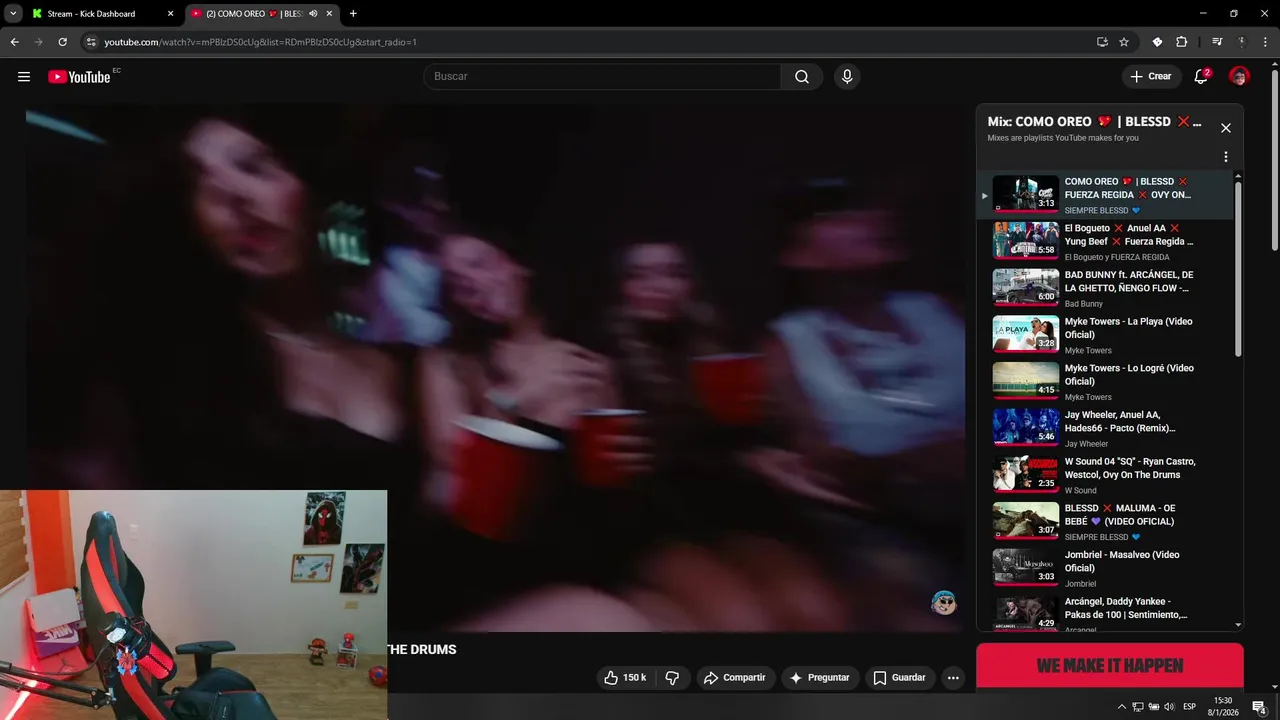Open the Windows notification center icon
The height and width of the screenshot is (720, 1280).
pyautogui.click(x=1260, y=707)
